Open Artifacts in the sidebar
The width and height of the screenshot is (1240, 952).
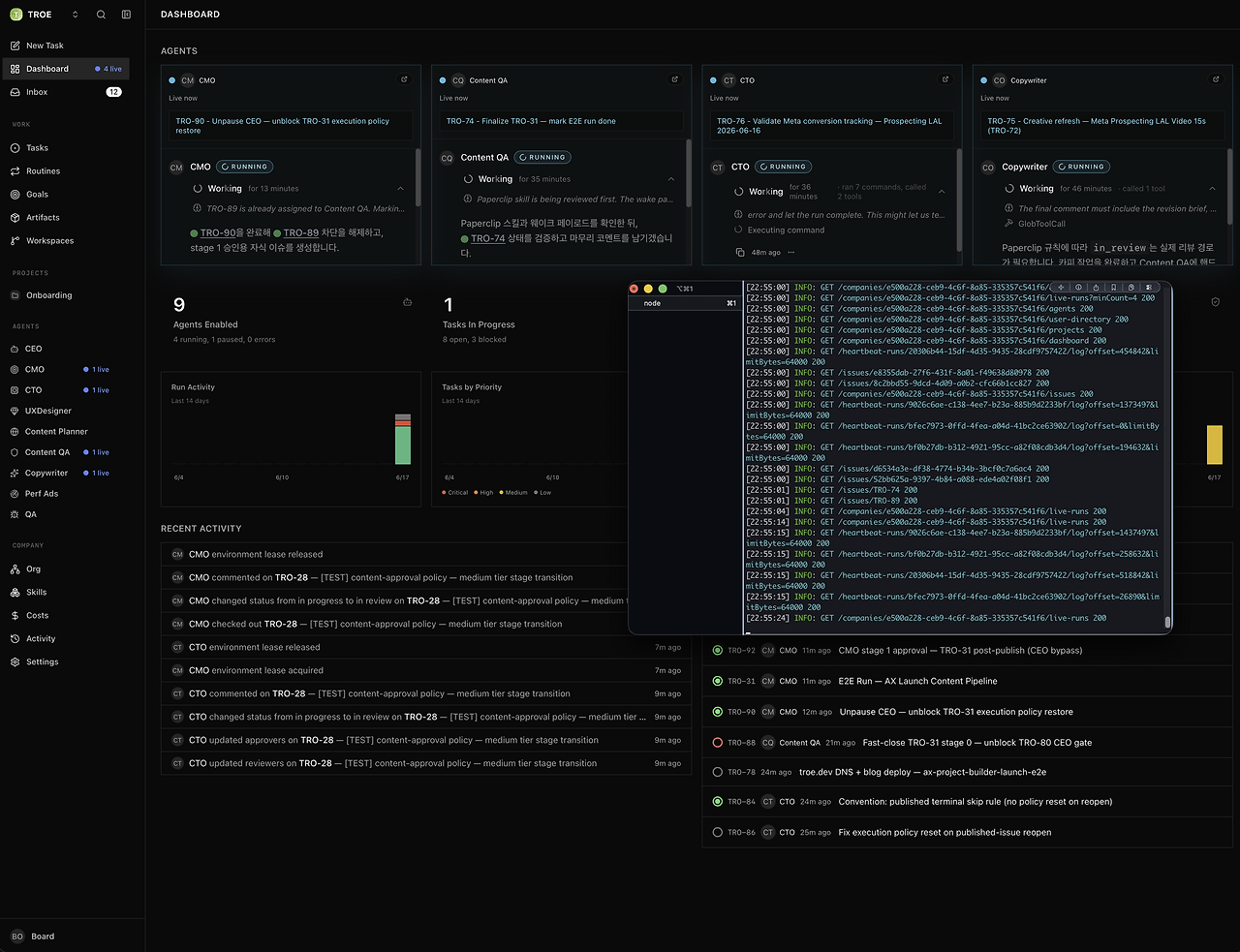65,218
